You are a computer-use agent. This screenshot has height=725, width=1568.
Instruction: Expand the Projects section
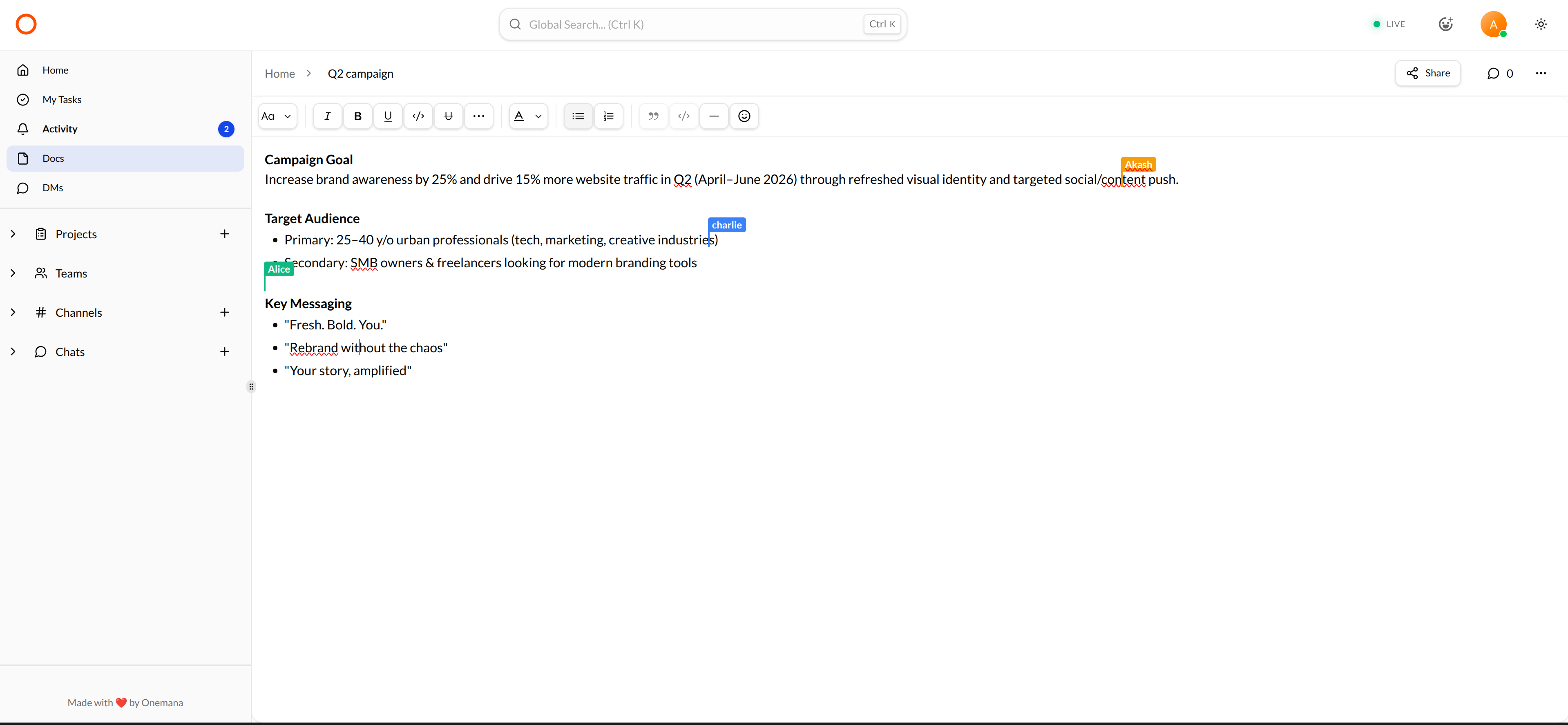tap(13, 234)
